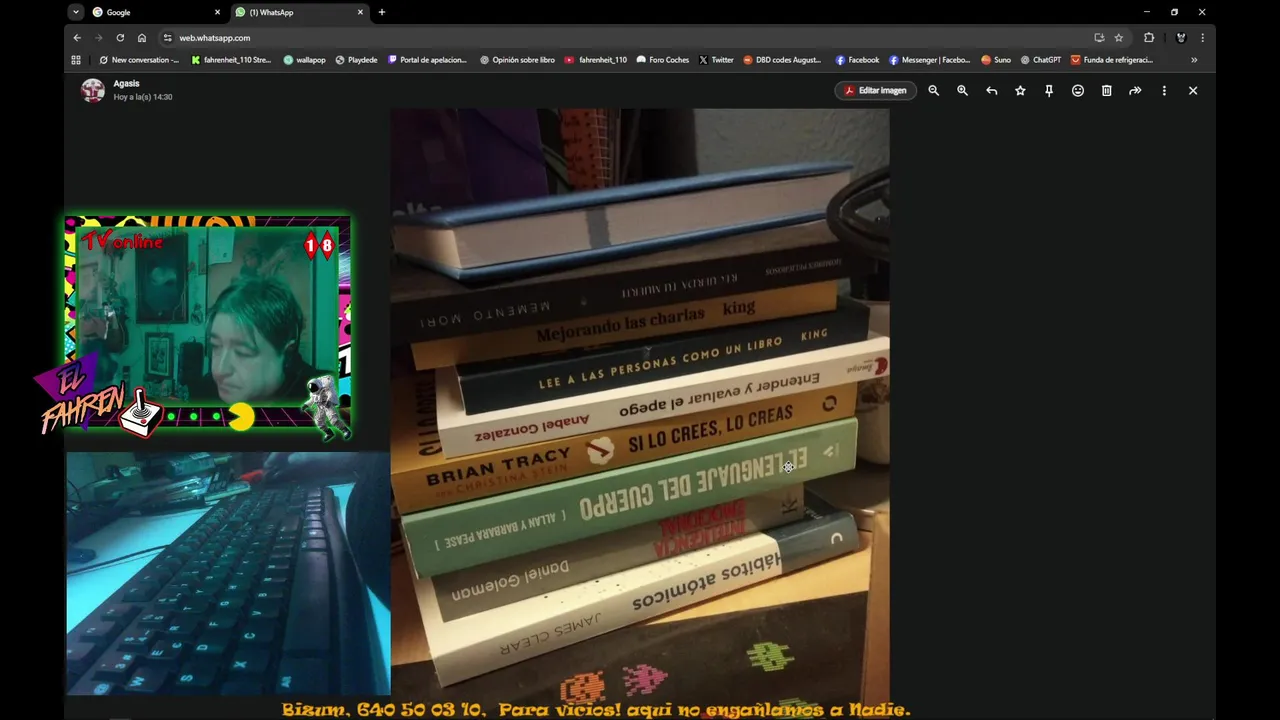Reload the current page
Image resolution: width=1280 pixels, height=720 pixels.
[120, 38]
